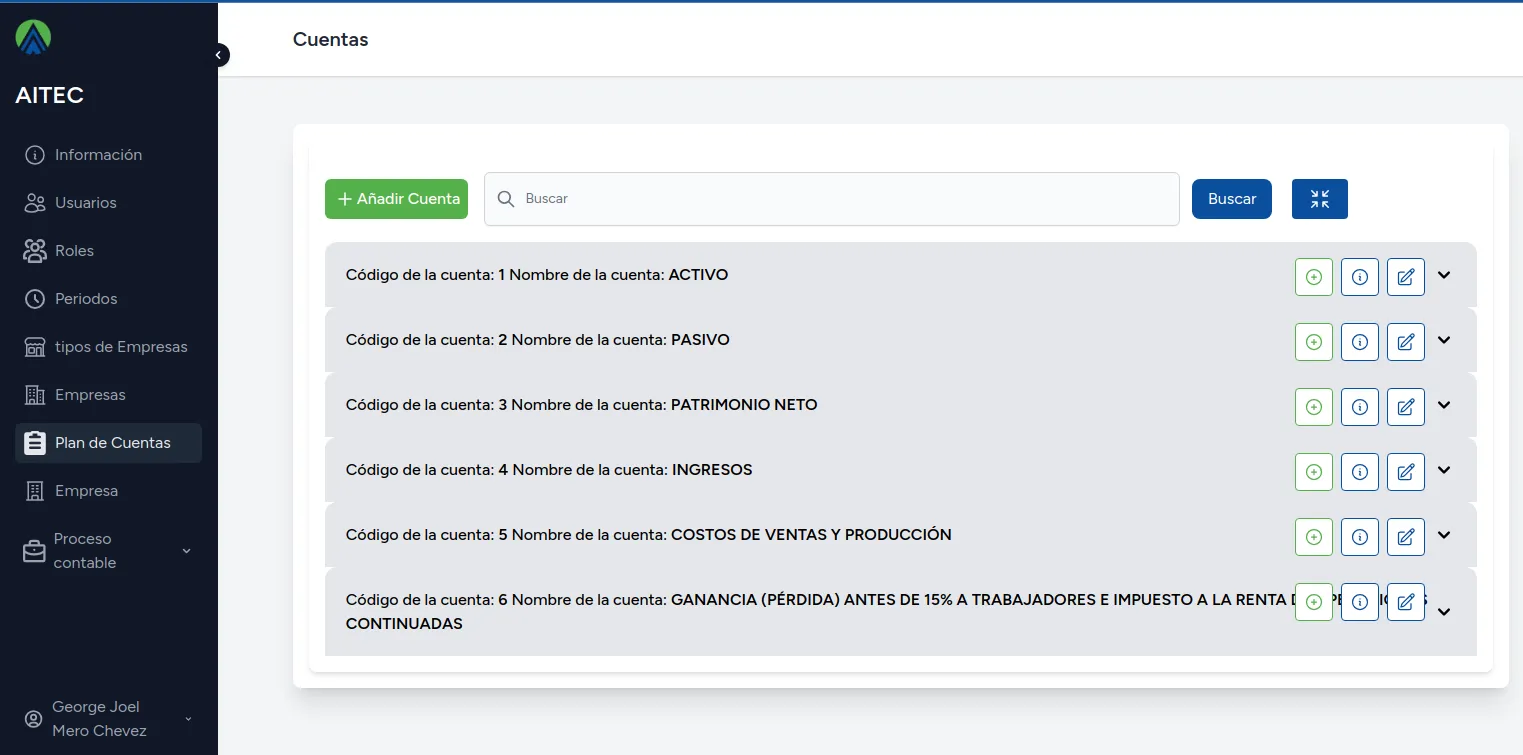Expand the INGRESOS account row

tap(1444, 470)
